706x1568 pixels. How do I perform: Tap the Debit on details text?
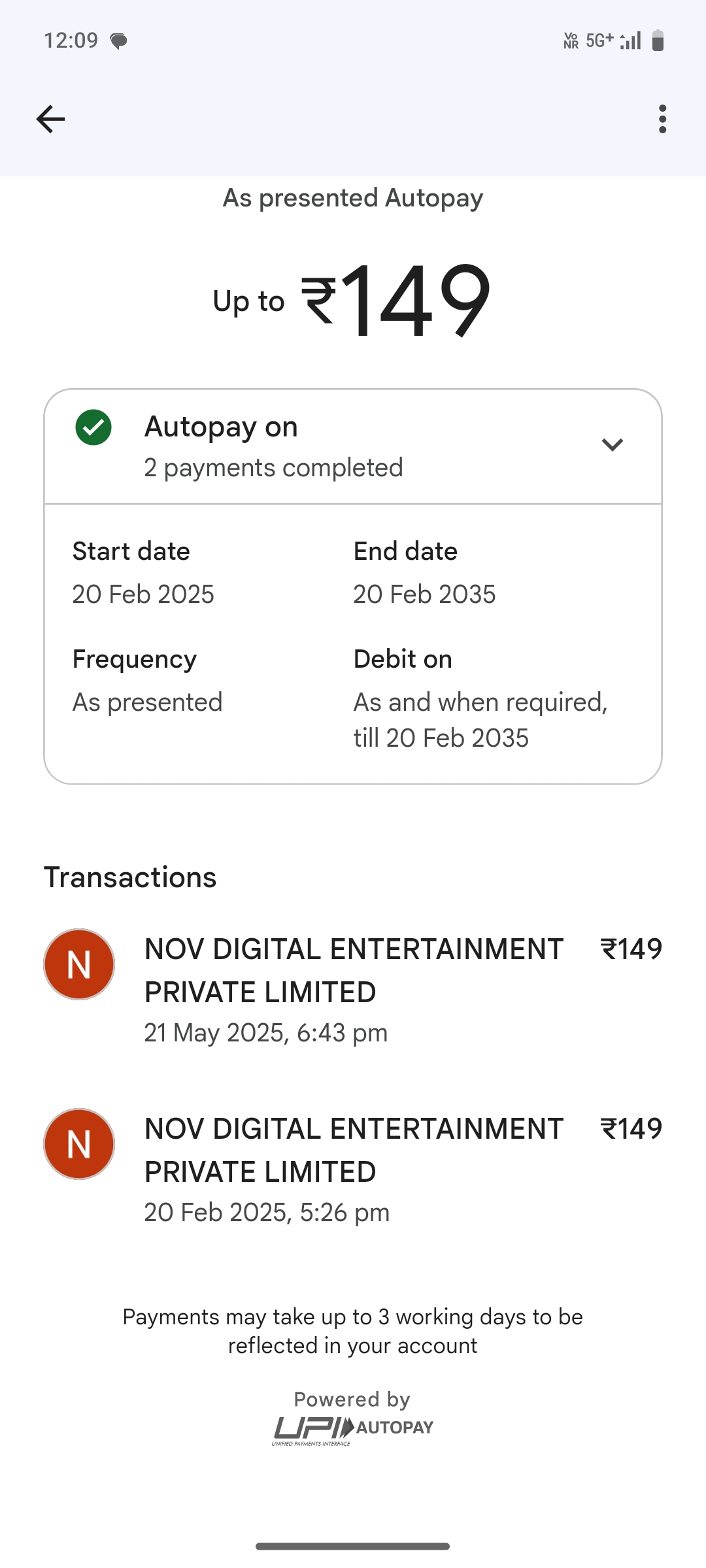[x=480, y=720]
